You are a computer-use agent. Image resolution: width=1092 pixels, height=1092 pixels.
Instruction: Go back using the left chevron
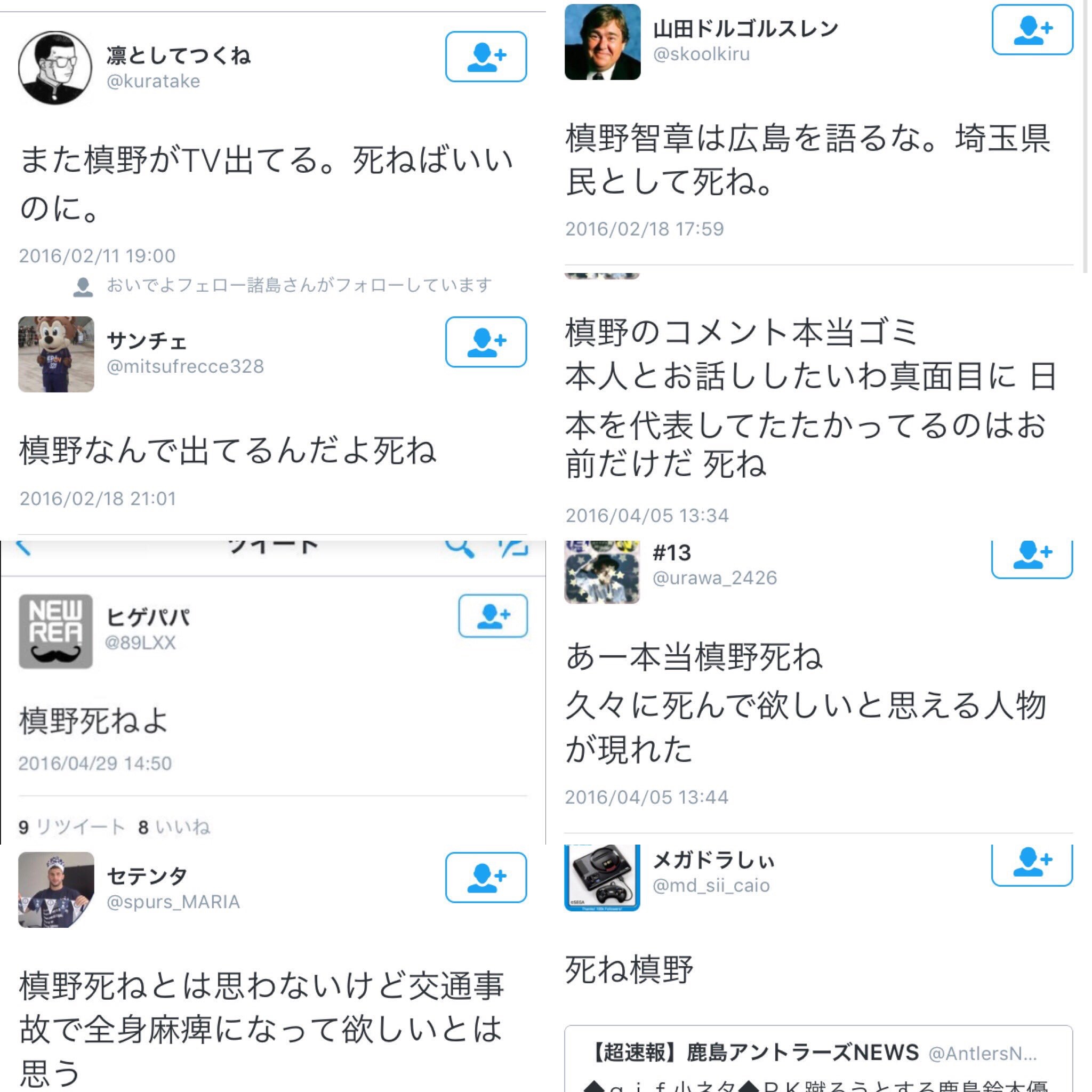point(22,547)
